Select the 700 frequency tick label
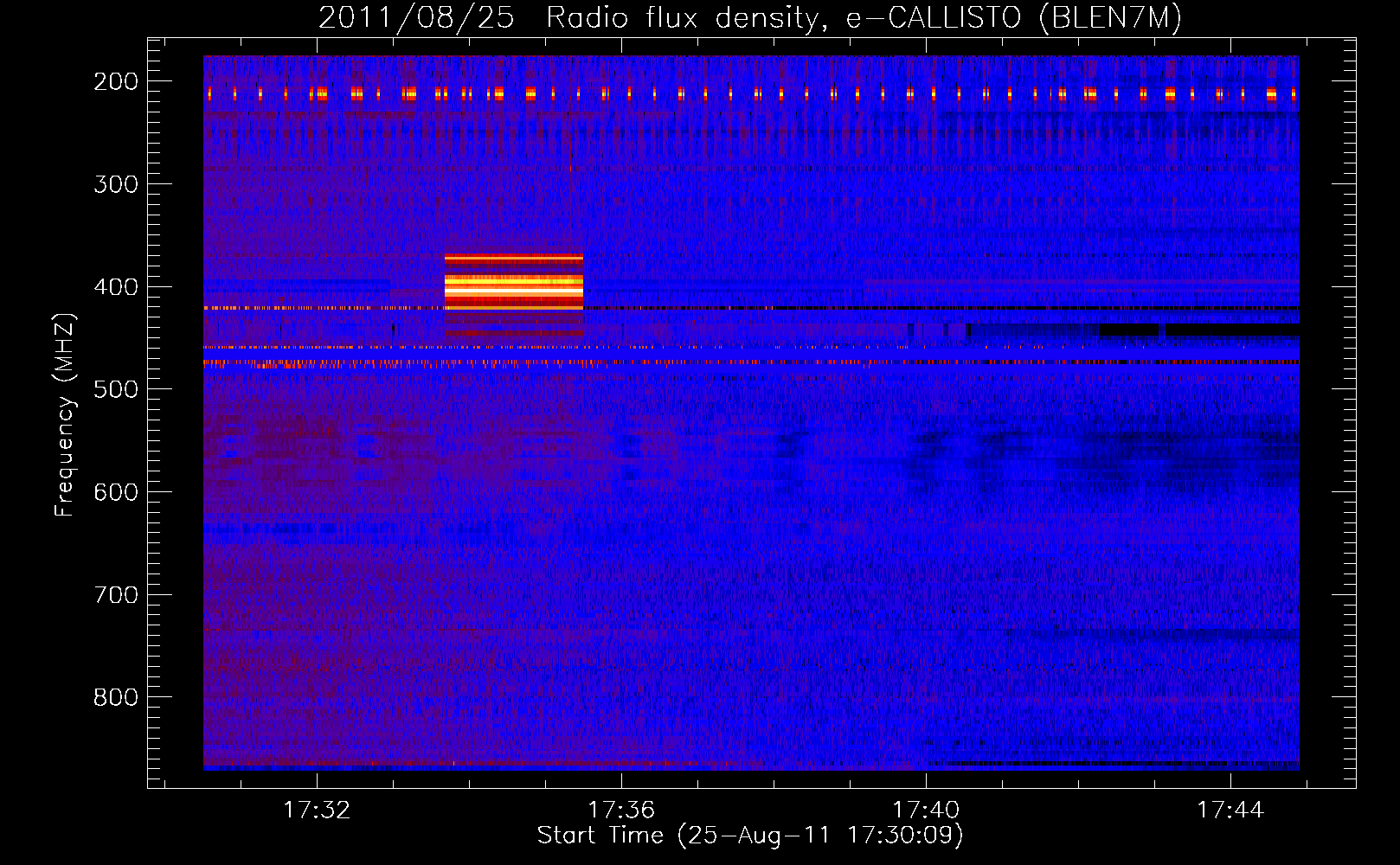 [116, 595]
